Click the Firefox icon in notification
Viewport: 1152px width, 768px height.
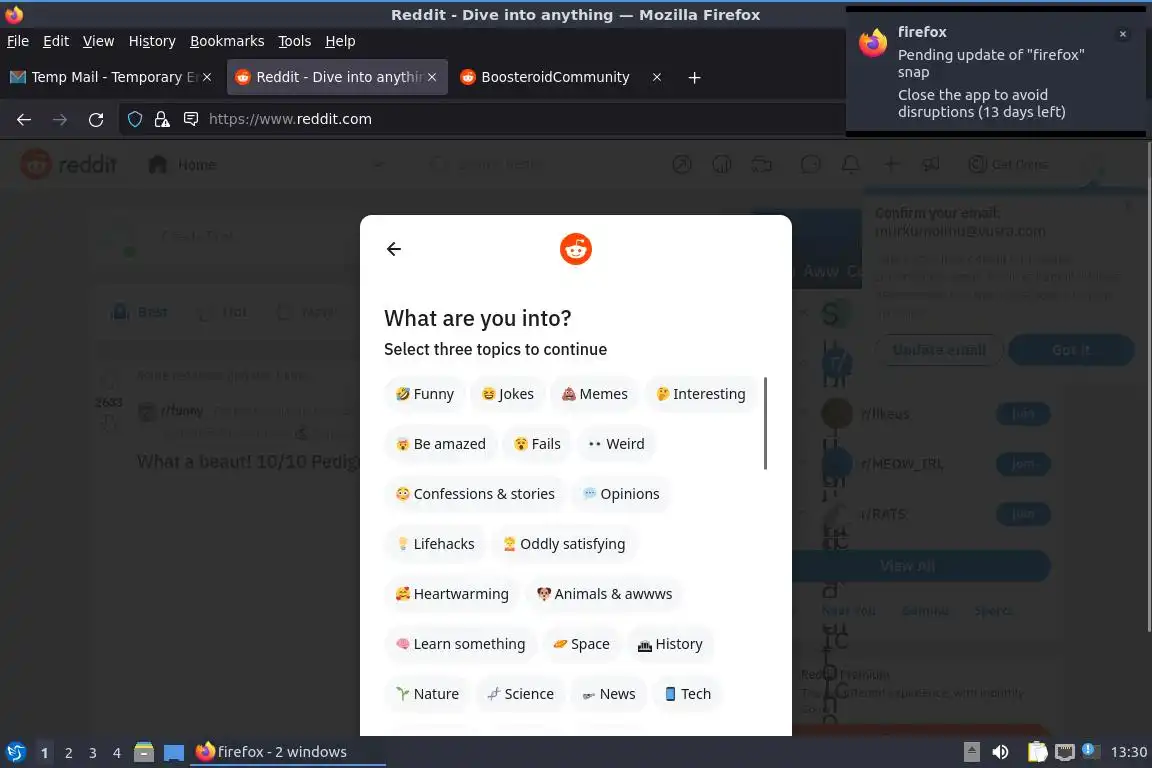click(x=873, y=43)
